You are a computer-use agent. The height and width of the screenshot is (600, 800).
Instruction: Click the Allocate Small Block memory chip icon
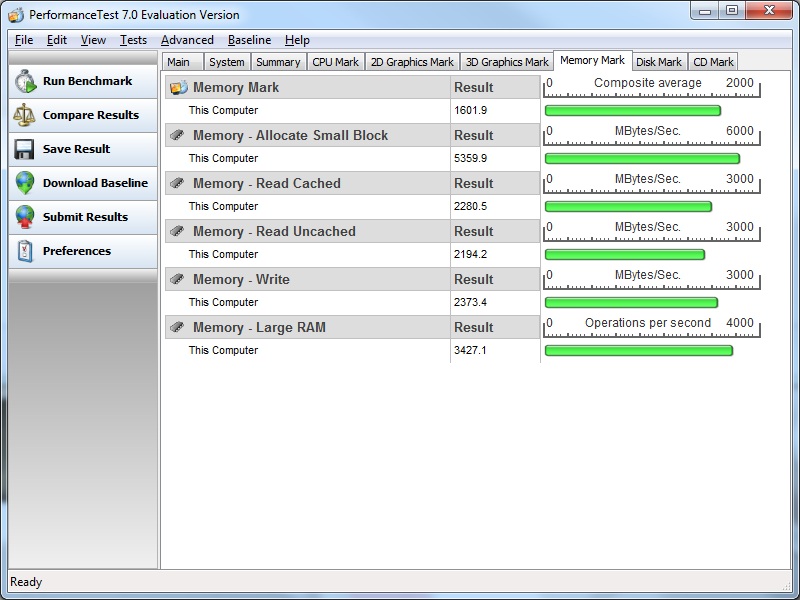[x=177, y=135]
